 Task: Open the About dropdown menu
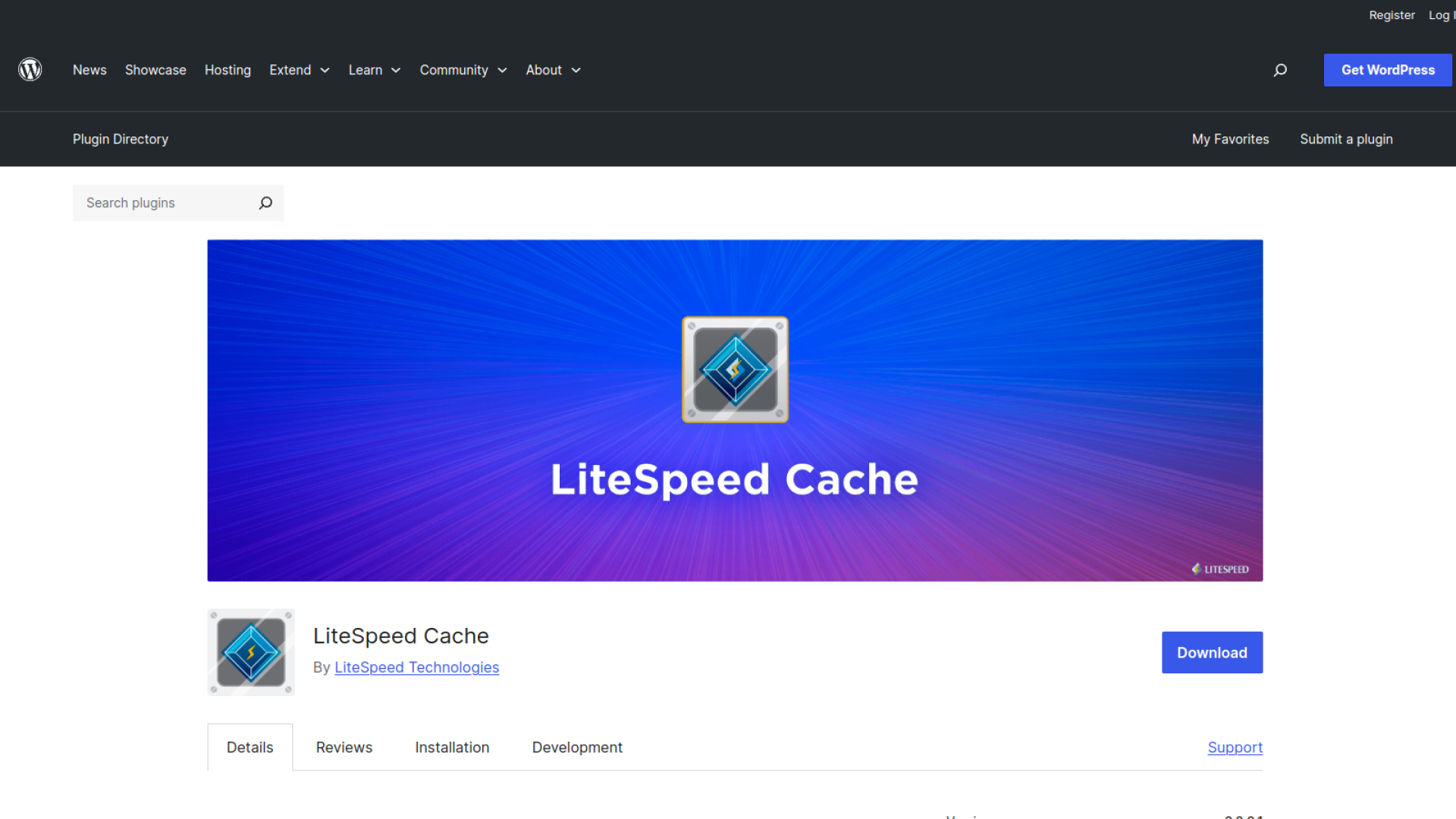click(554, 70)
